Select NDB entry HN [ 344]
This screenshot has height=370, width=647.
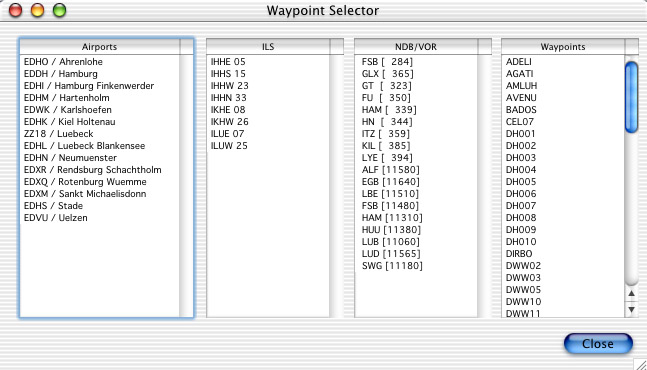[387, 122]
